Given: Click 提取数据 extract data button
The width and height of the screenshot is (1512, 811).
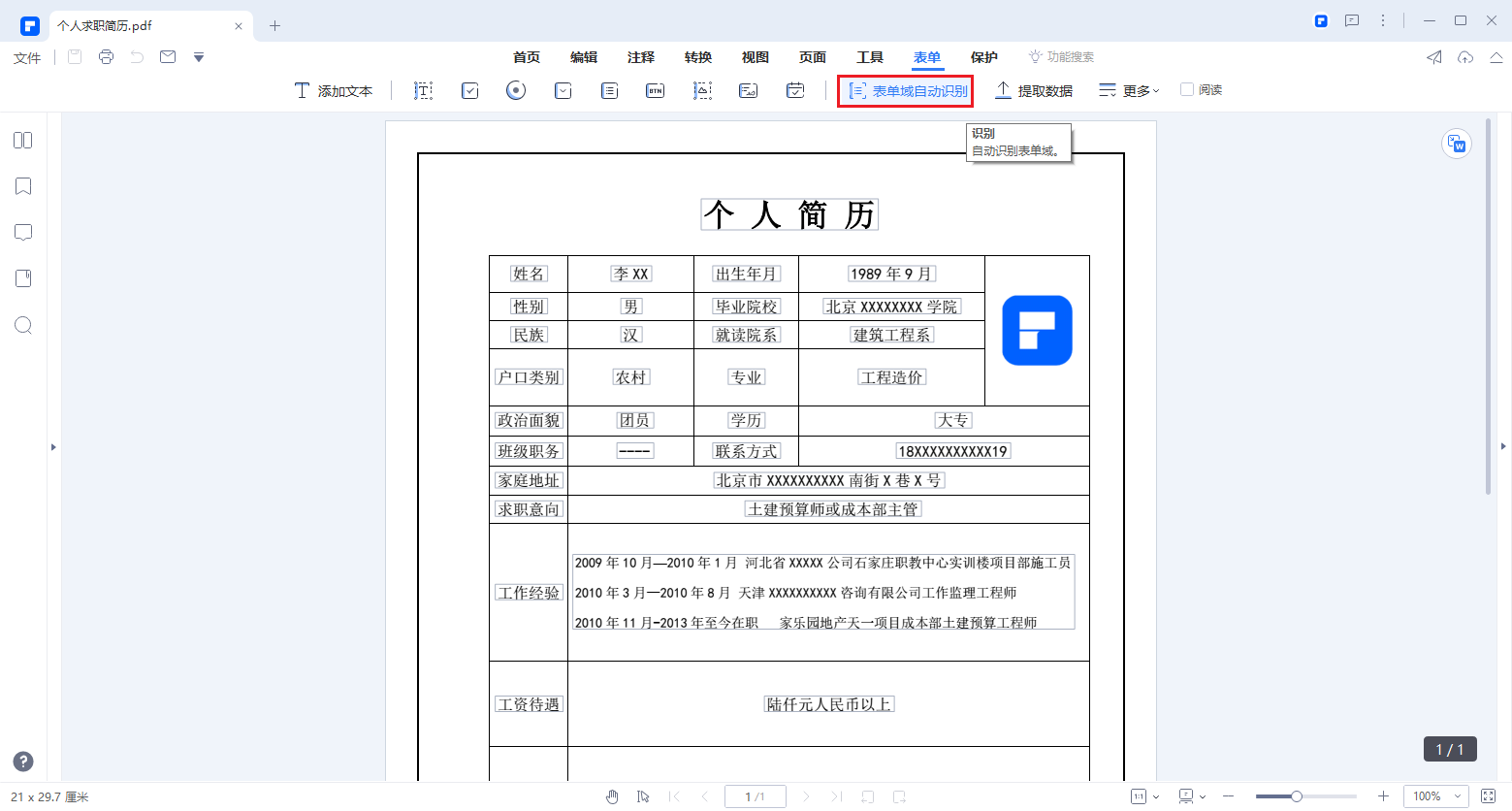Looking at the screenshot, I should (x=1034, y=89).
